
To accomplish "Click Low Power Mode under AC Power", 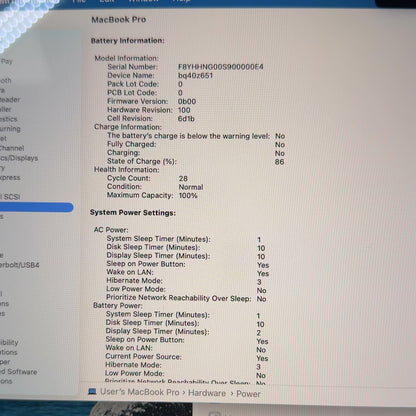I will (x=136, y=289).
